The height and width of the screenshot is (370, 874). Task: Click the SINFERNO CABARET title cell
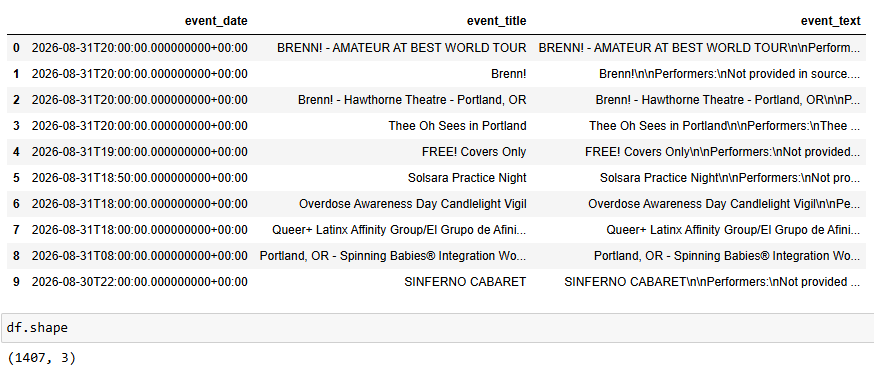click(465, 282)
